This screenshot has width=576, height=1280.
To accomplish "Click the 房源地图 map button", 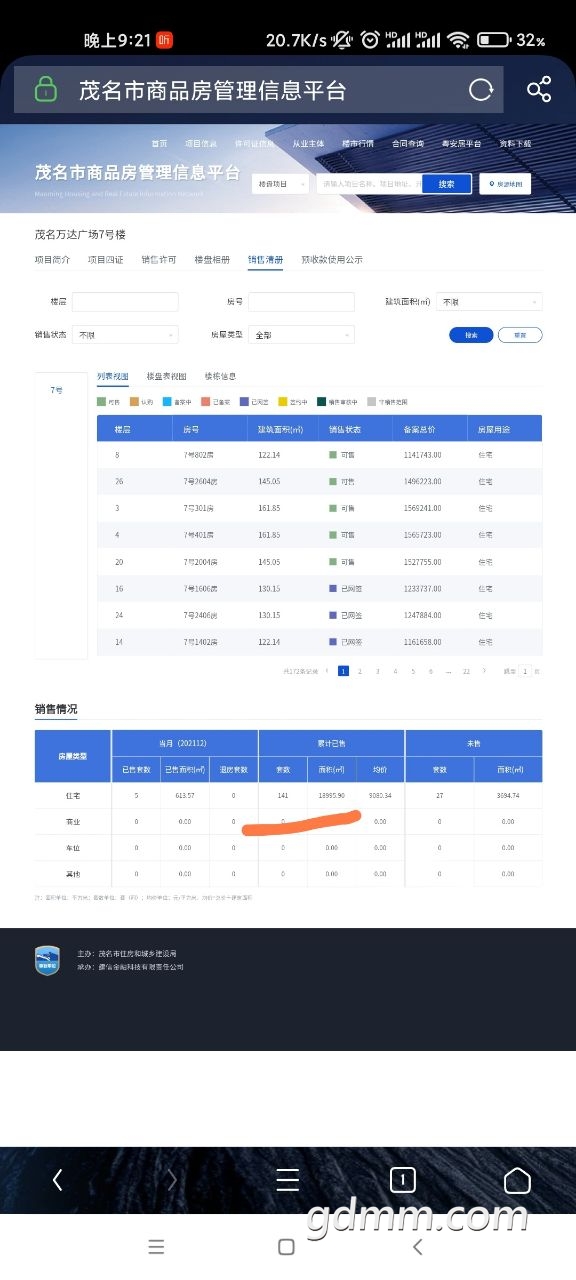I will tap(505, 184).
